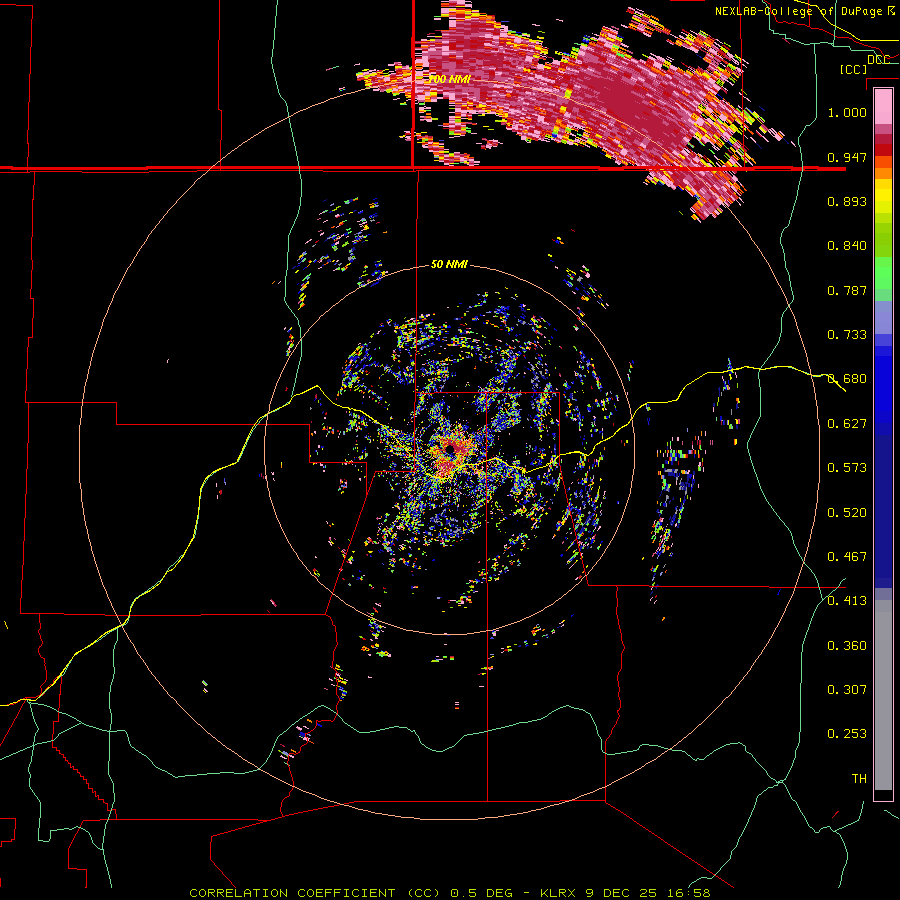
Task: Click the 0.307 scale label
Action: point(847,690)
